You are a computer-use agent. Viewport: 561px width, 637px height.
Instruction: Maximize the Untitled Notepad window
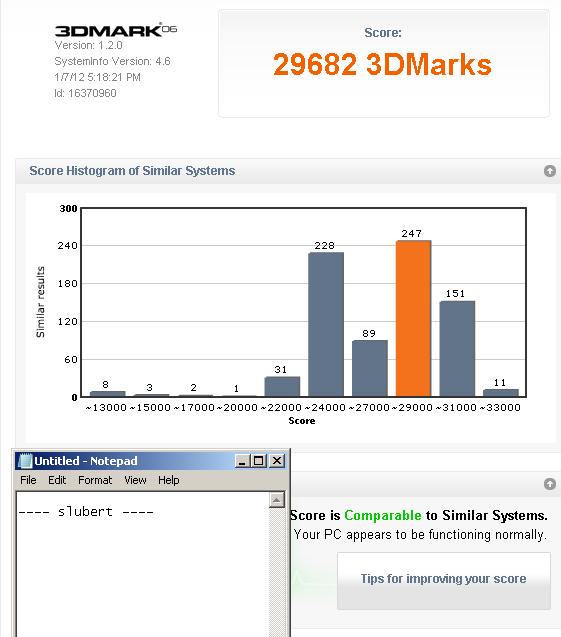[x=259, y=461]
